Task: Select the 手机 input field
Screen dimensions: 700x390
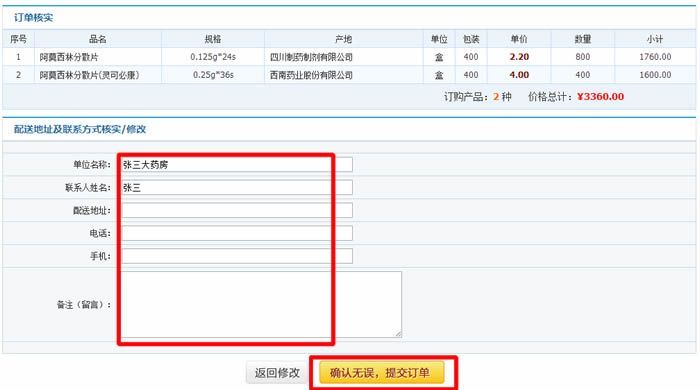Action: [x=237, y=256]
